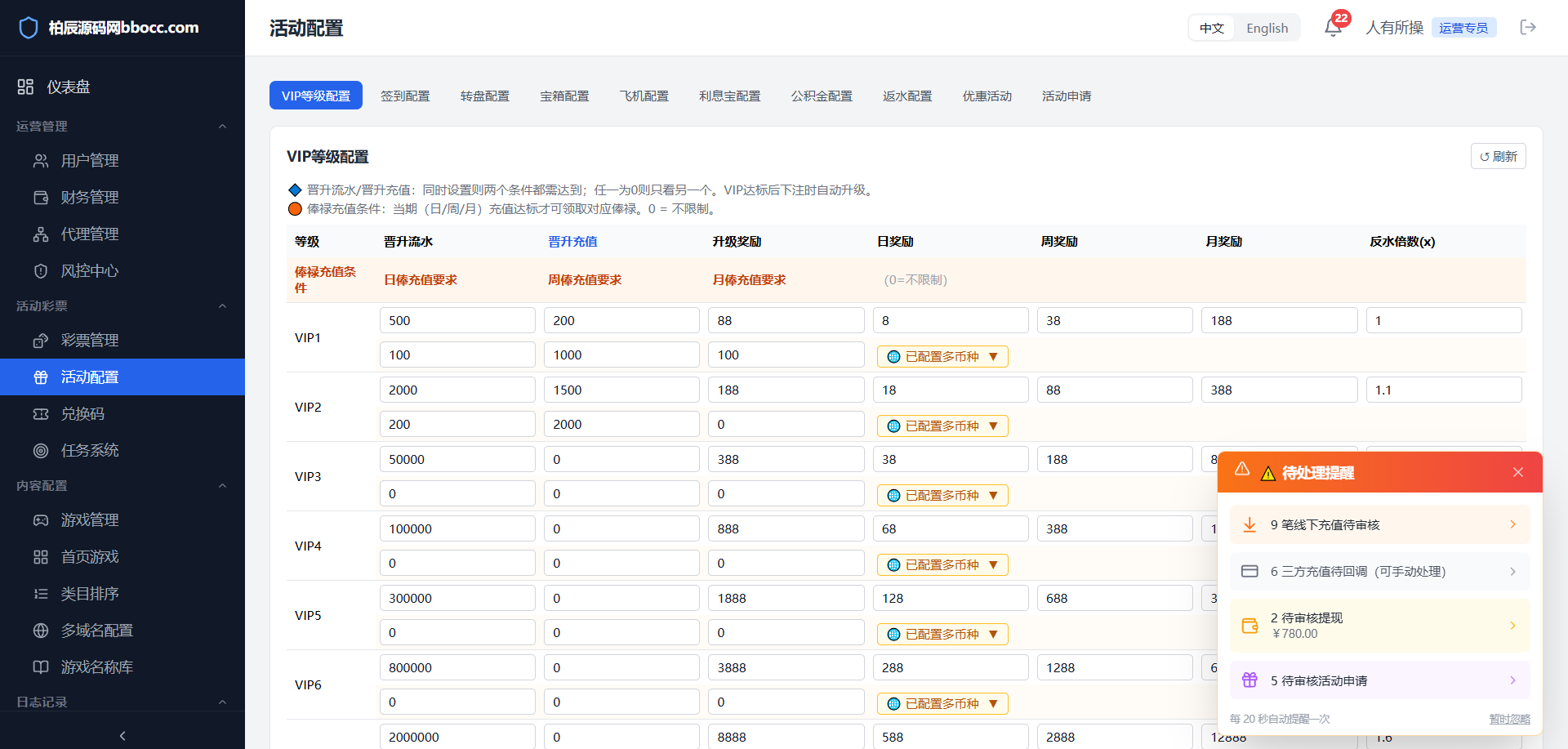
Task: Click the 类目排序 list icon
Action: (41, 594)
